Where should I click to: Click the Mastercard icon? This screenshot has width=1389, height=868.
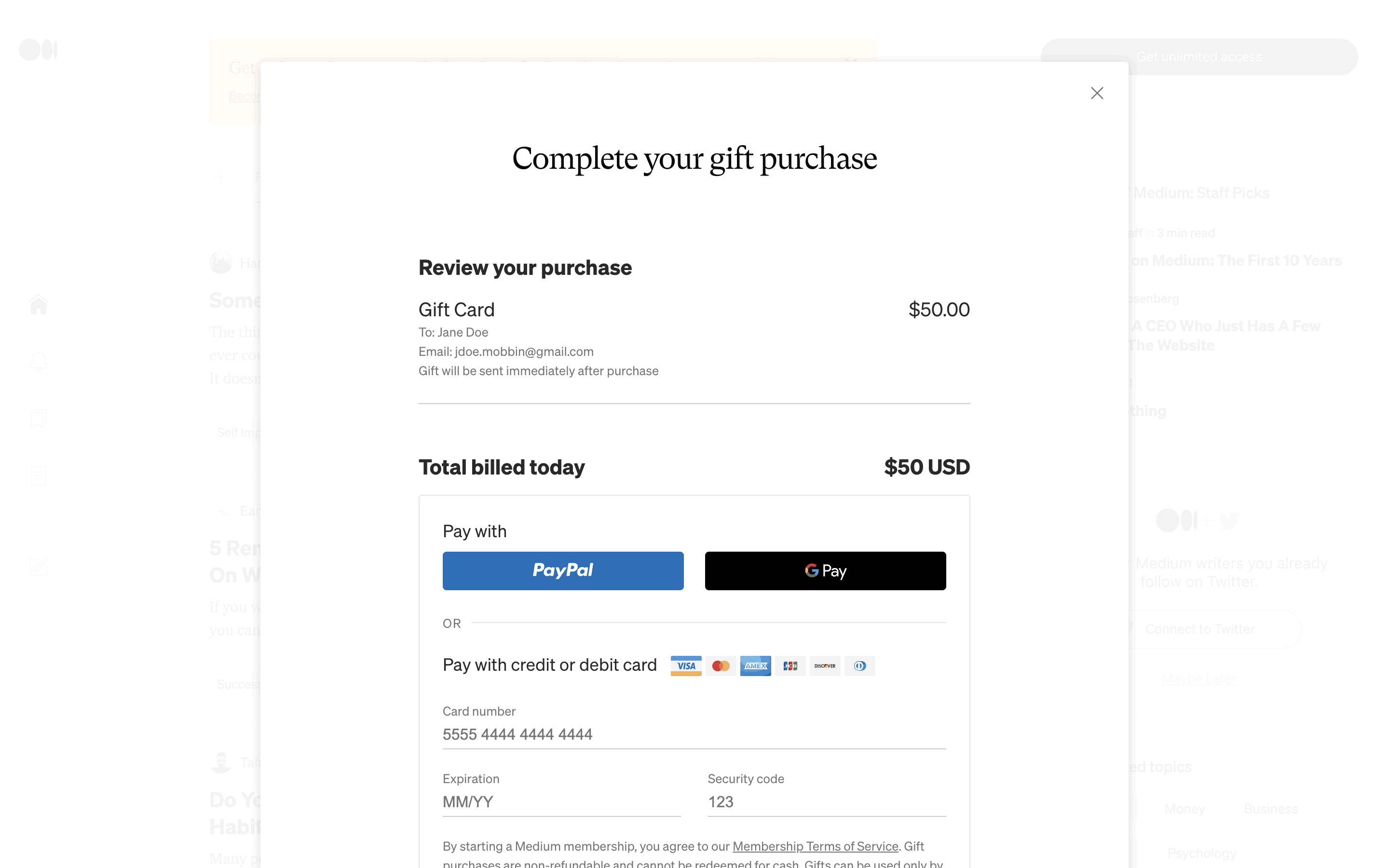coord(721,666)
